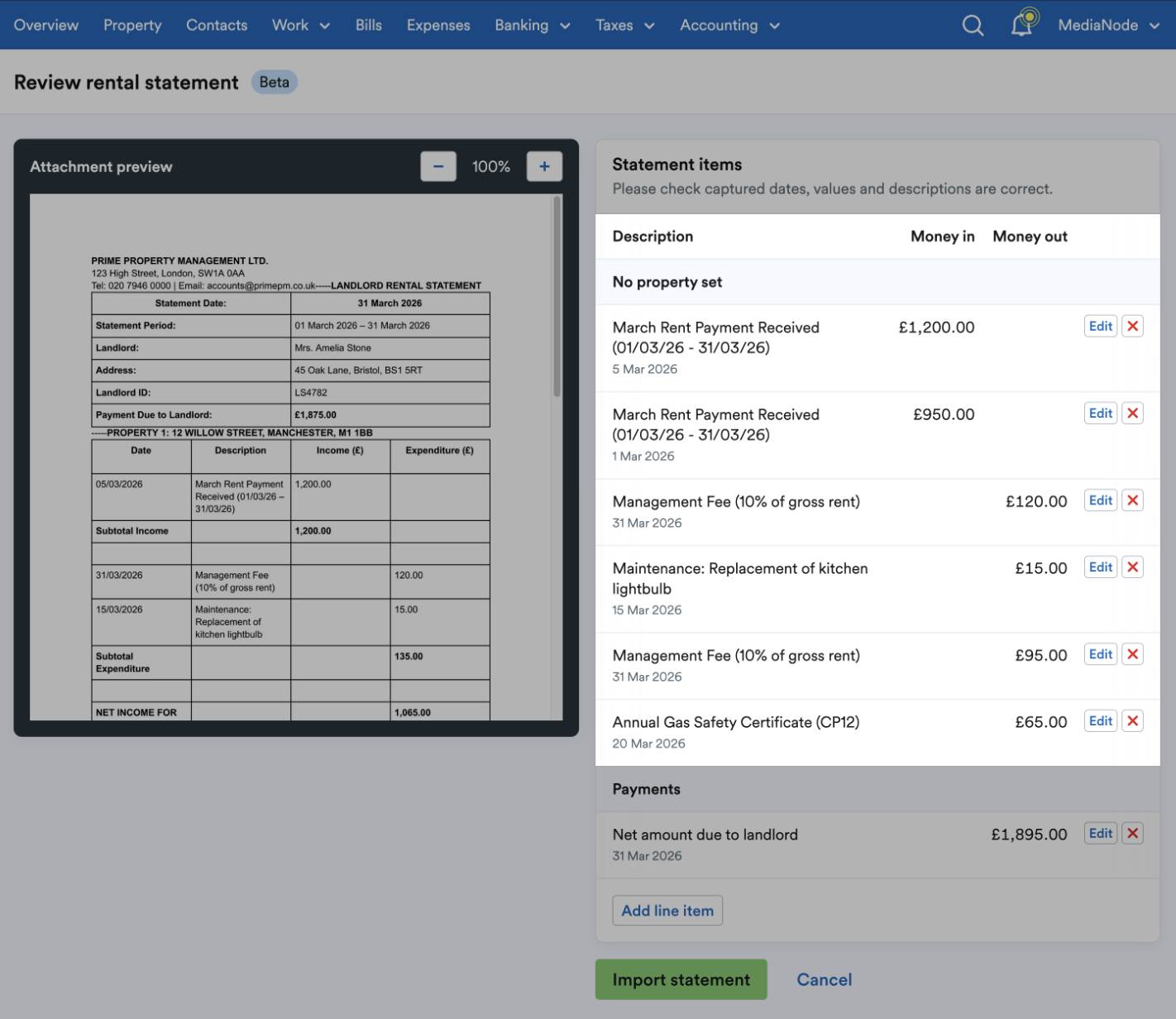Zoom in attachment preview with plus button

pos(544,166)
